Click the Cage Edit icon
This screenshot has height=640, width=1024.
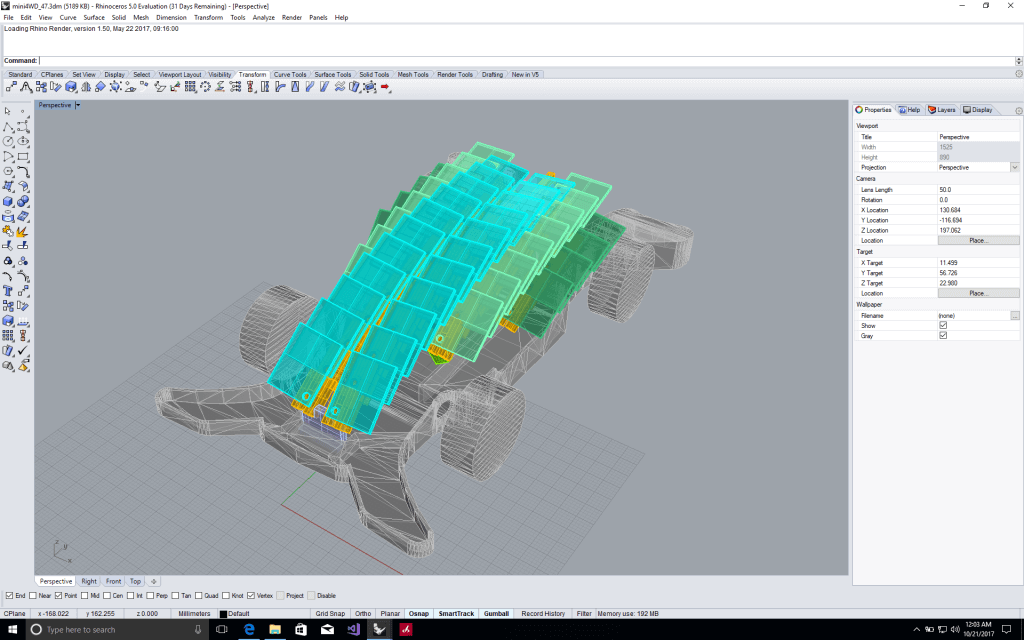point(370,87)
